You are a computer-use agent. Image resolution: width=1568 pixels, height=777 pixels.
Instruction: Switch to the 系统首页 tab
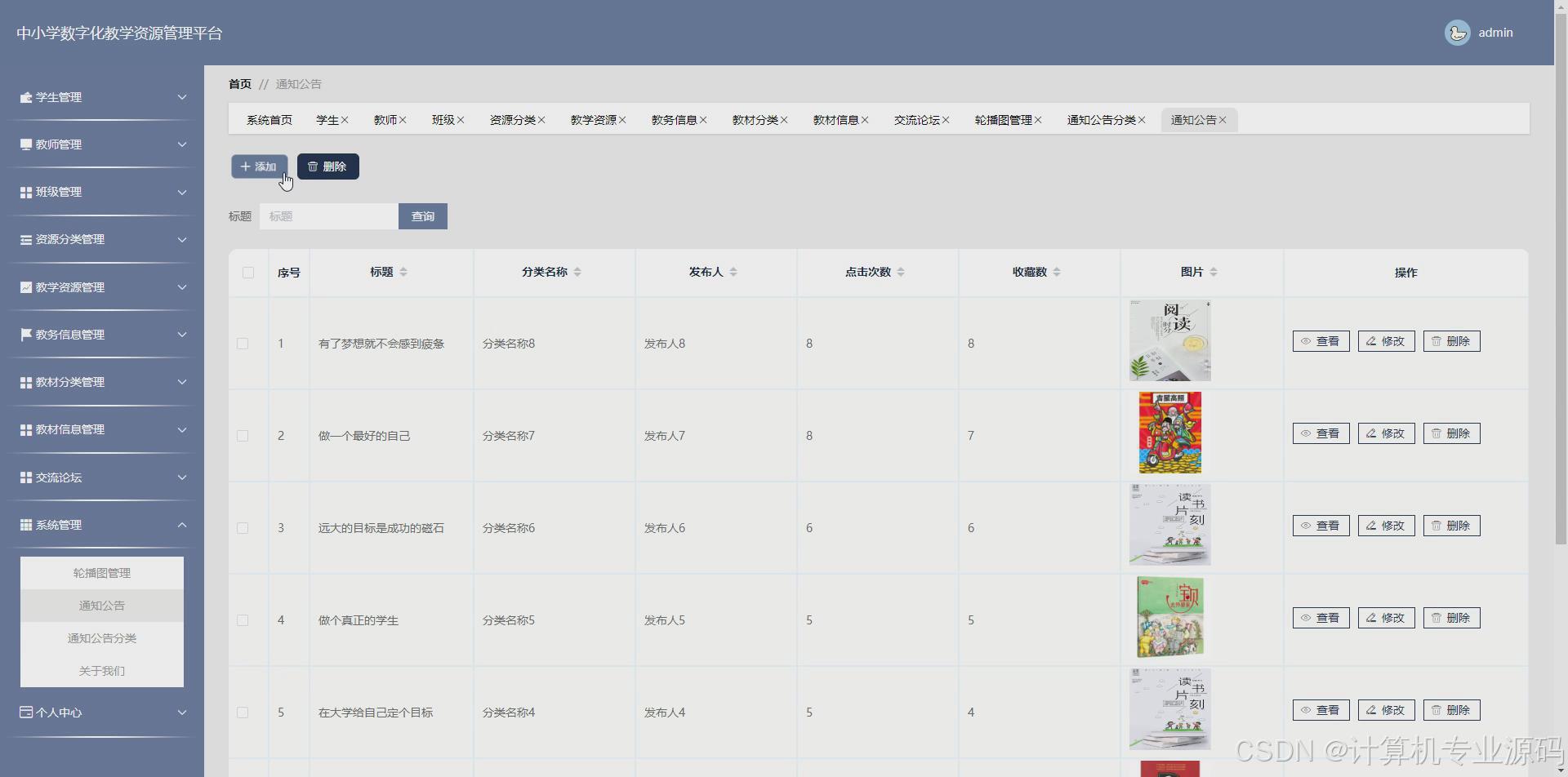click(x=269, y=120)
